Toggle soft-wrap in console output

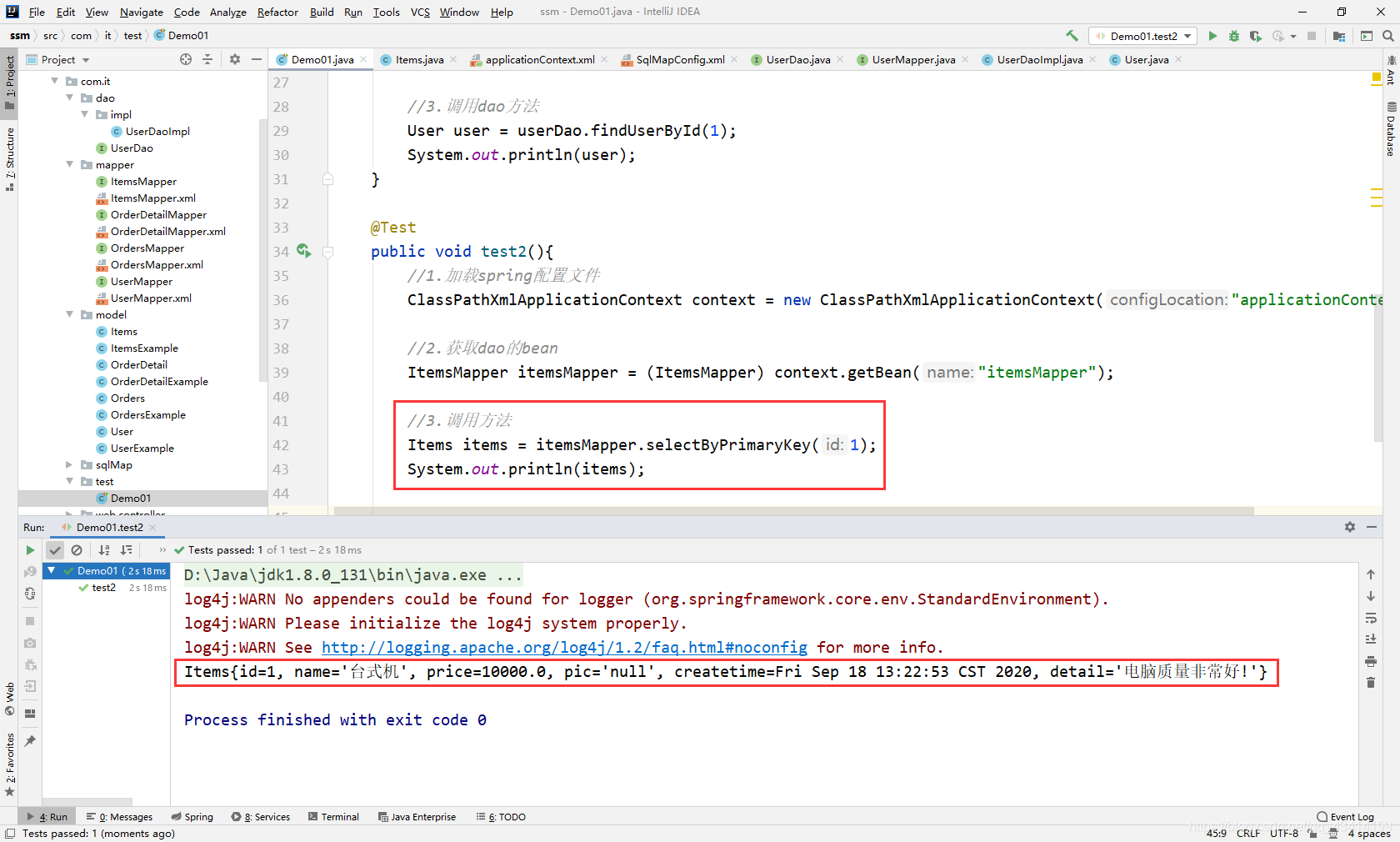[x=1371, y=618]
